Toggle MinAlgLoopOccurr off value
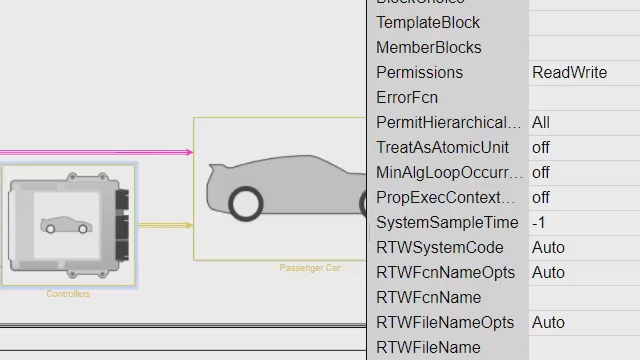This screenshot has width=640, height=360. pos(540,173)
